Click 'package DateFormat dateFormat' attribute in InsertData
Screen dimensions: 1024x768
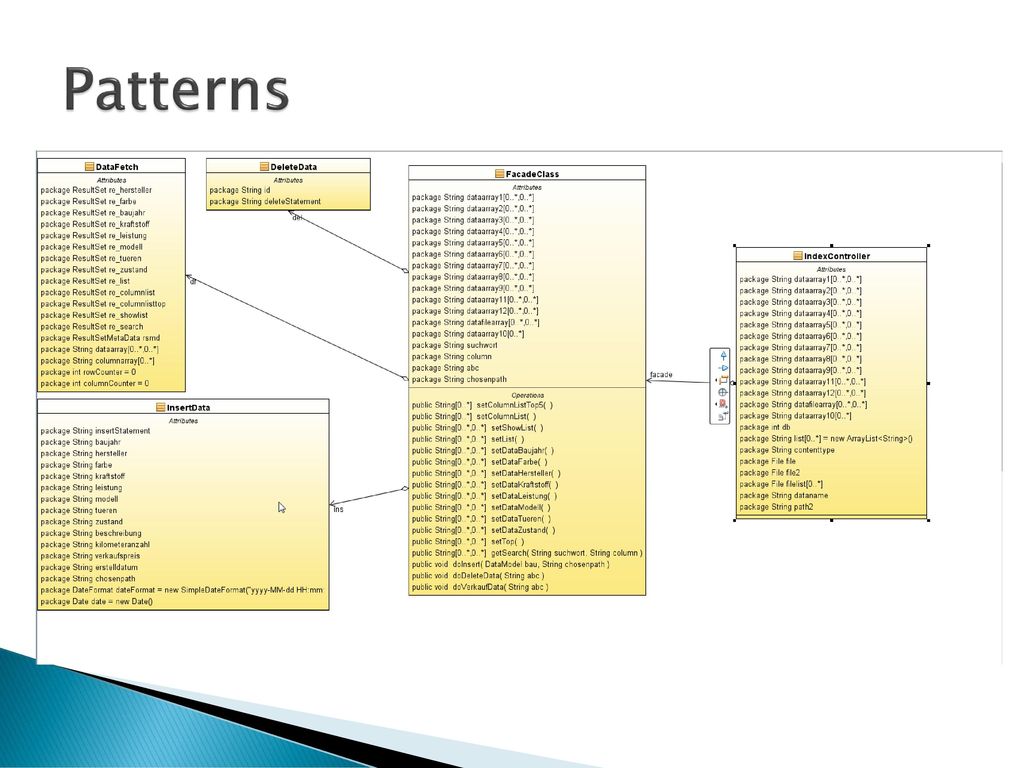click(182, 590)
